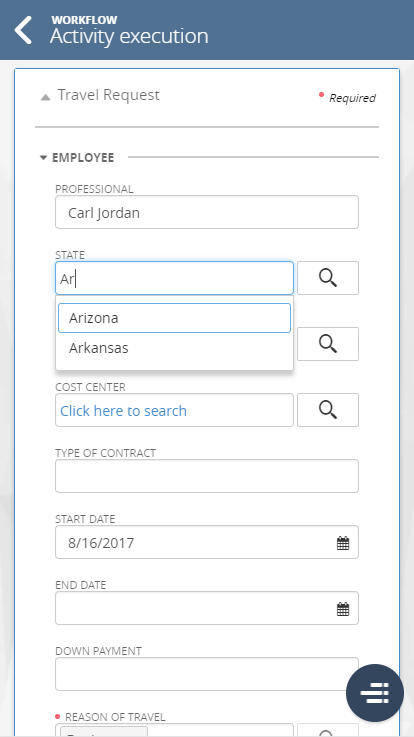Click magnifier button below State search
Image resolution: width=414 pixels, height=737 pixels.
tap(328, 344)
